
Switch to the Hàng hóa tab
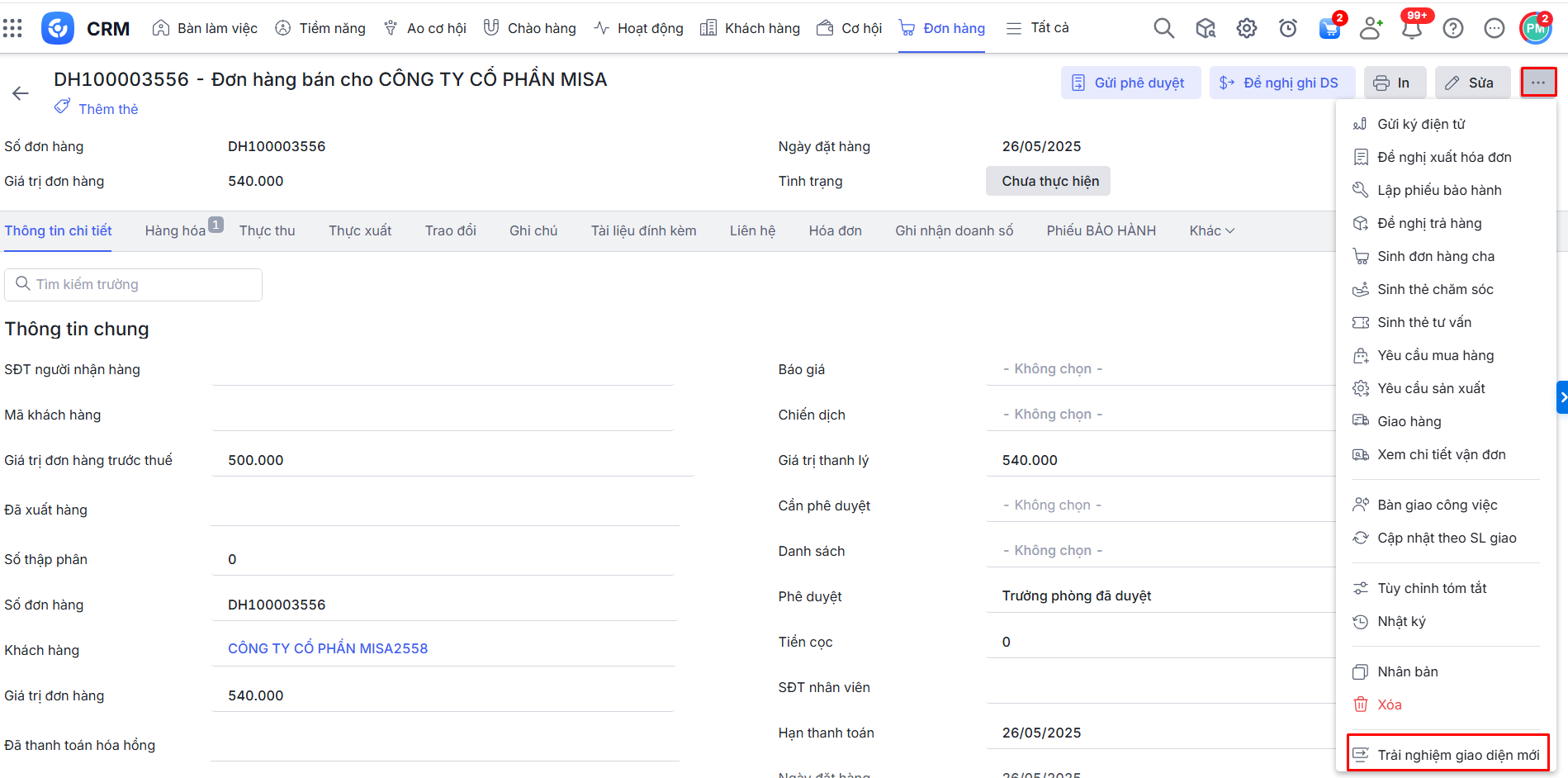click(175, 231)
